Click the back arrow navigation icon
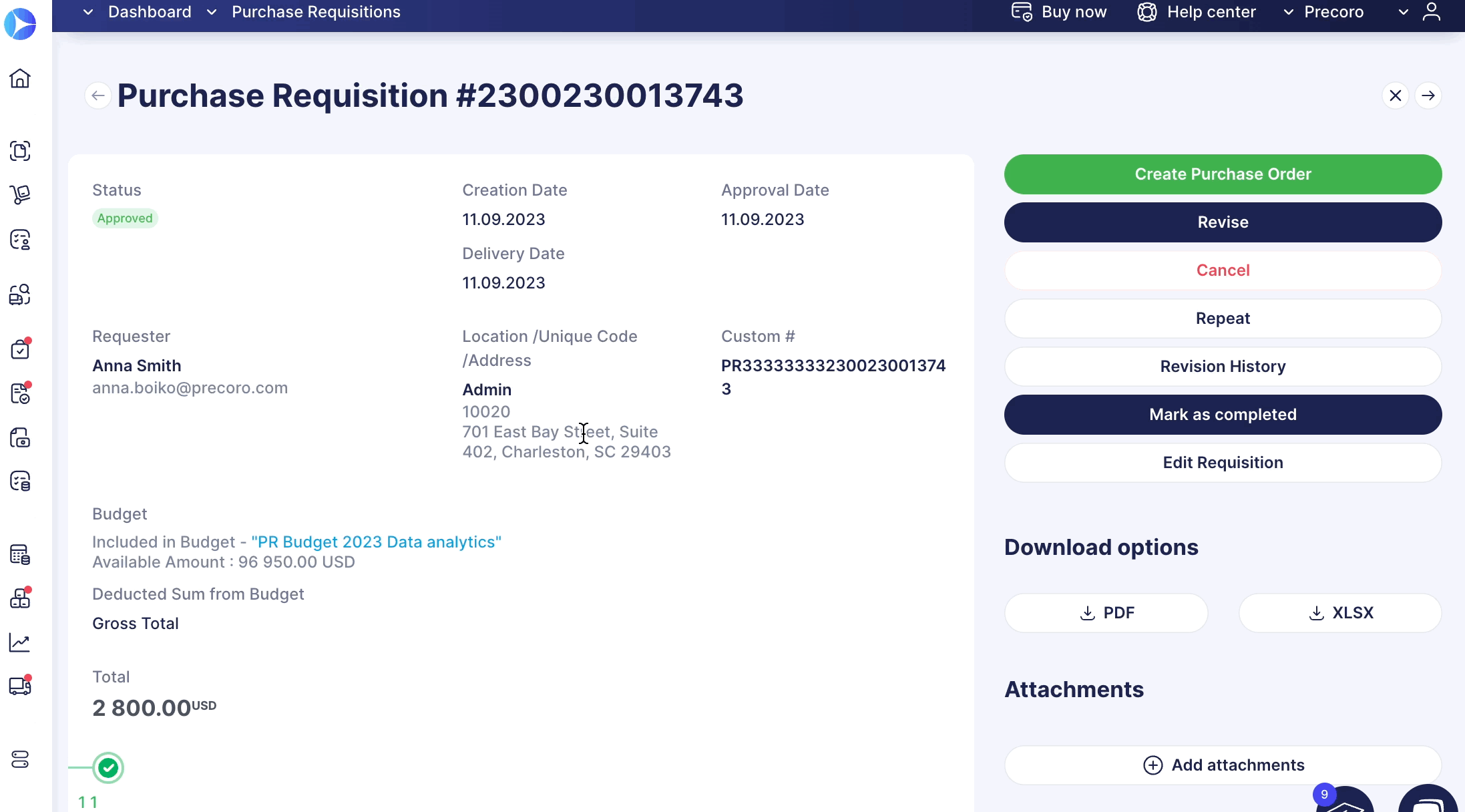1465x812 pixels. point(98,95)
